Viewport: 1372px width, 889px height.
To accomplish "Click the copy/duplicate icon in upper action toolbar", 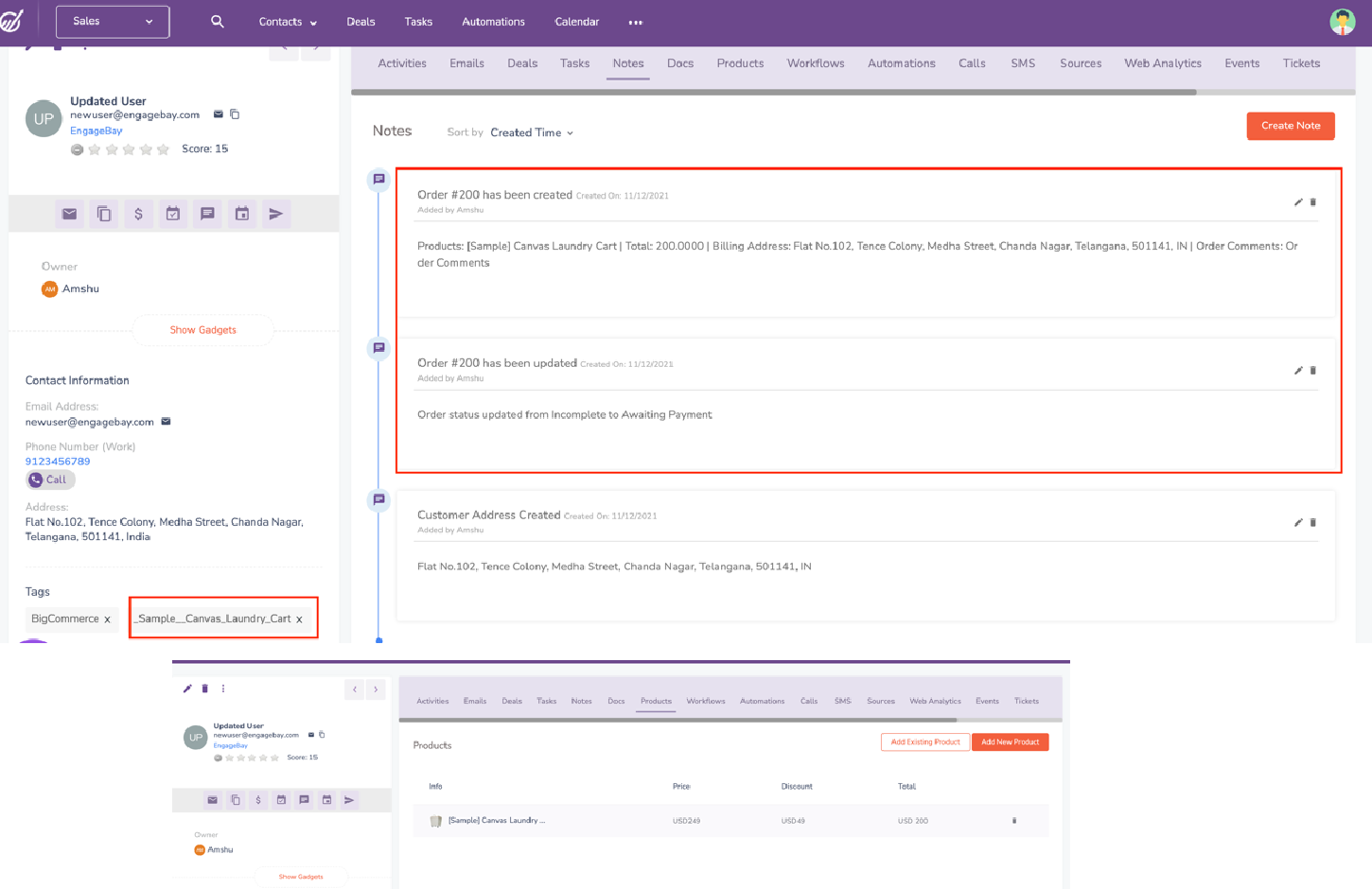I will [104, 214].
